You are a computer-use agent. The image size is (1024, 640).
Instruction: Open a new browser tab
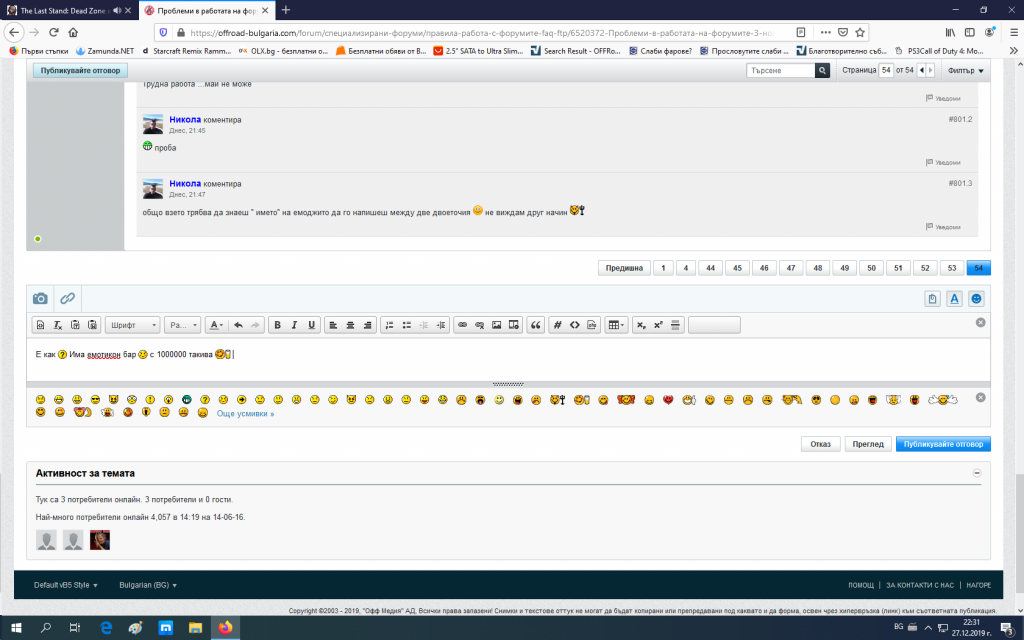tap(285, 10)
